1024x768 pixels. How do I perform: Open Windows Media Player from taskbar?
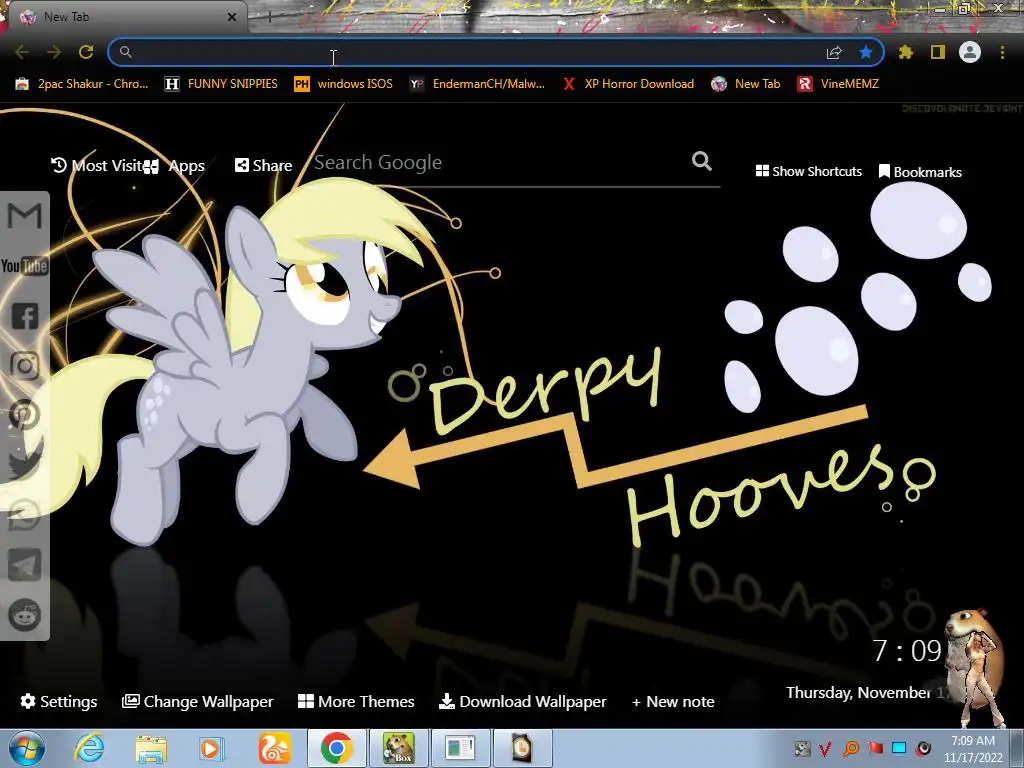point(212,748)
